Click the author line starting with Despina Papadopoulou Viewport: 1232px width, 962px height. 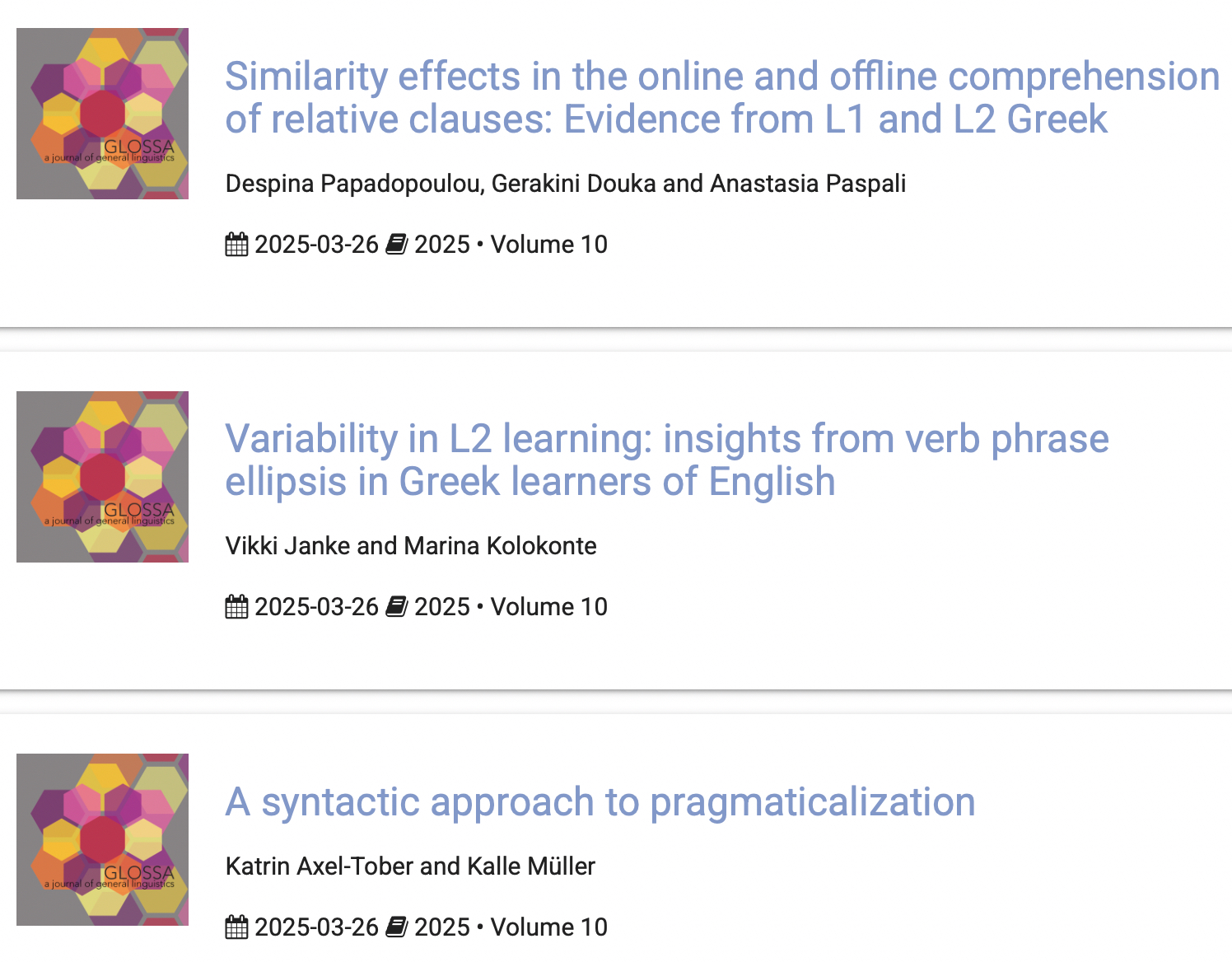pos(565,183)
